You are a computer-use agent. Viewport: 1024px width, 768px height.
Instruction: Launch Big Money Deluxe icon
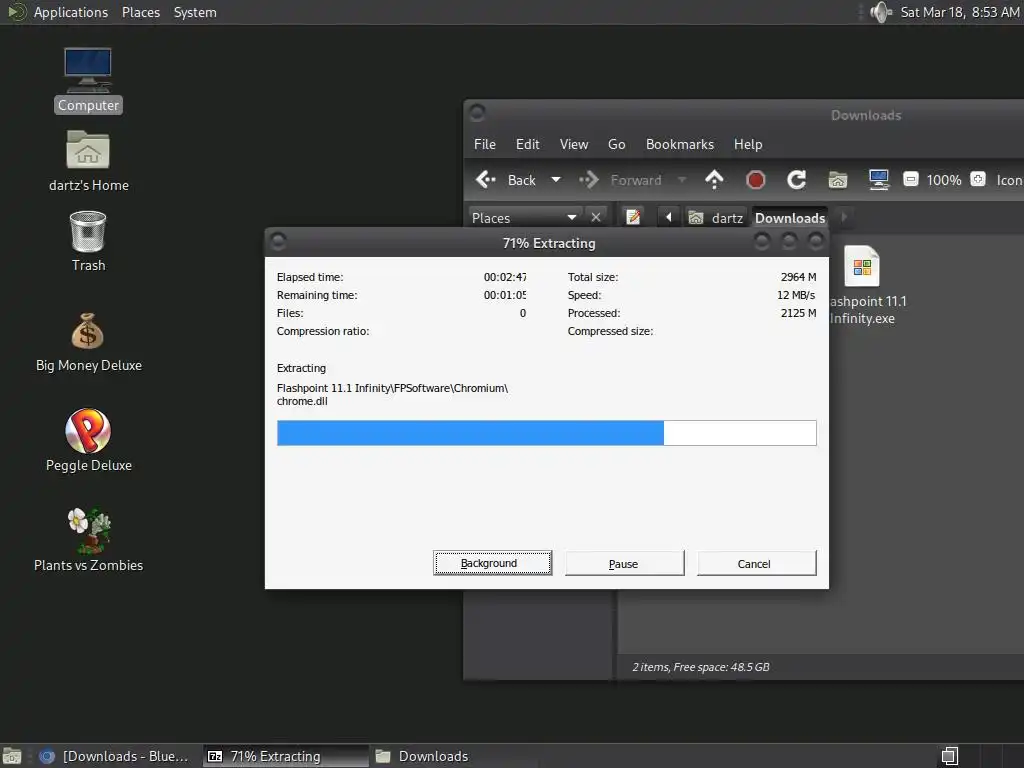click(x=88, y=342)
